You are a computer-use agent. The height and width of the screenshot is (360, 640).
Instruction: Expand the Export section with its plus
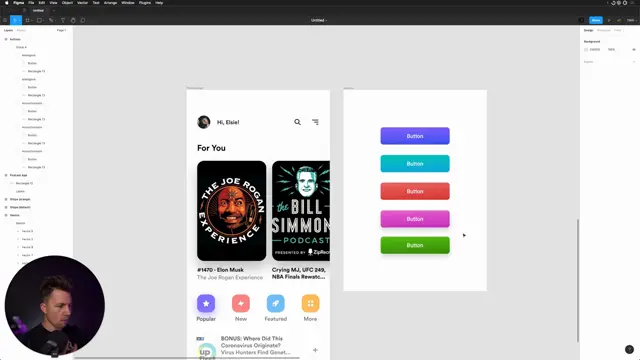634,62
